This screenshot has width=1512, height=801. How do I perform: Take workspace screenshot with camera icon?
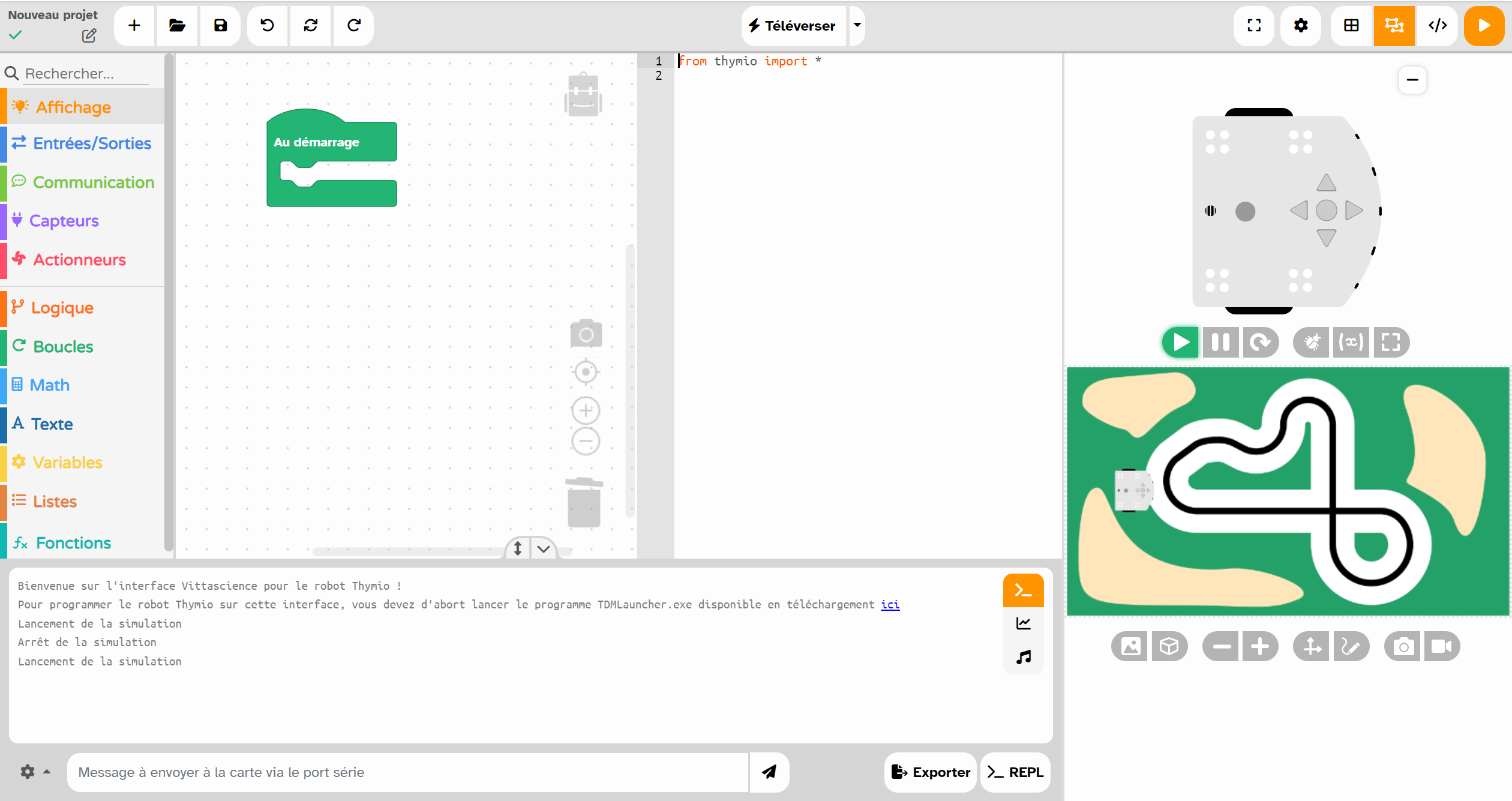(x=586, y=334)
